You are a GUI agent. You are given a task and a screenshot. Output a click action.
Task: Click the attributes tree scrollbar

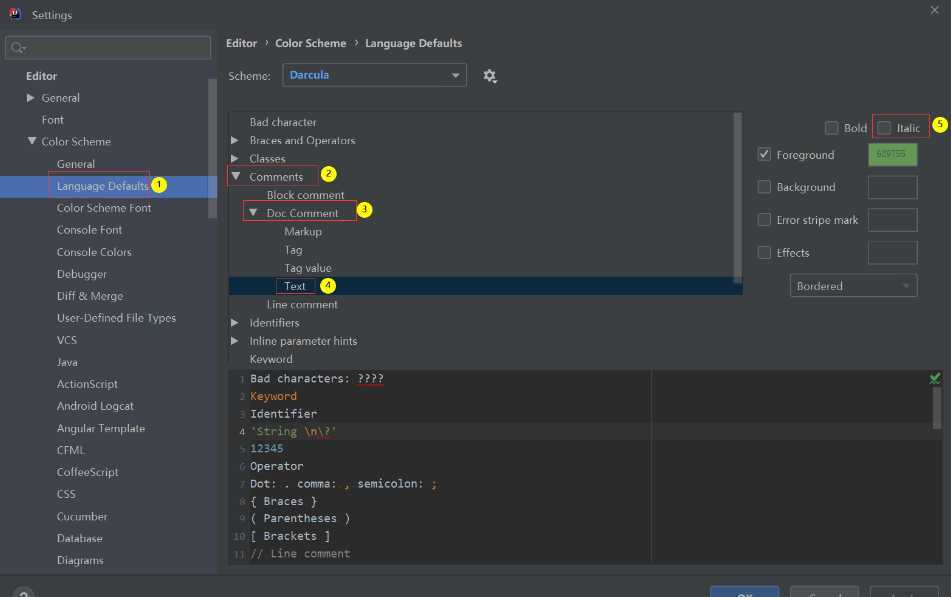click(738, 197)
